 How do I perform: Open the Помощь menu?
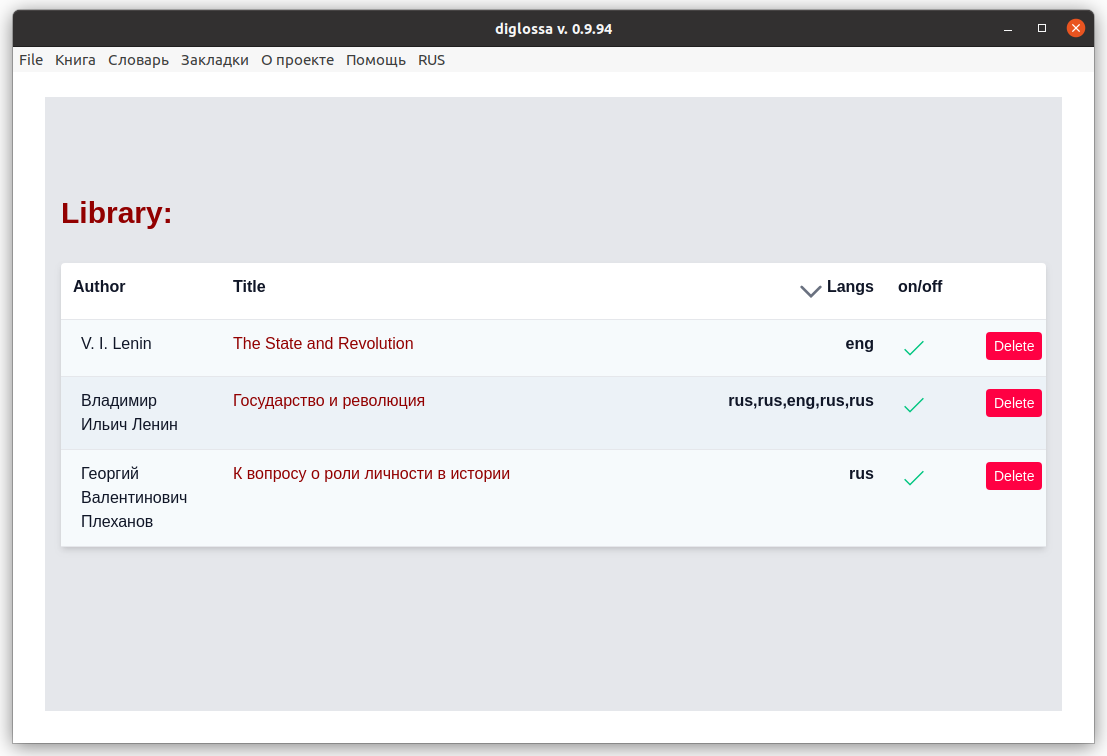coord(376,60)
